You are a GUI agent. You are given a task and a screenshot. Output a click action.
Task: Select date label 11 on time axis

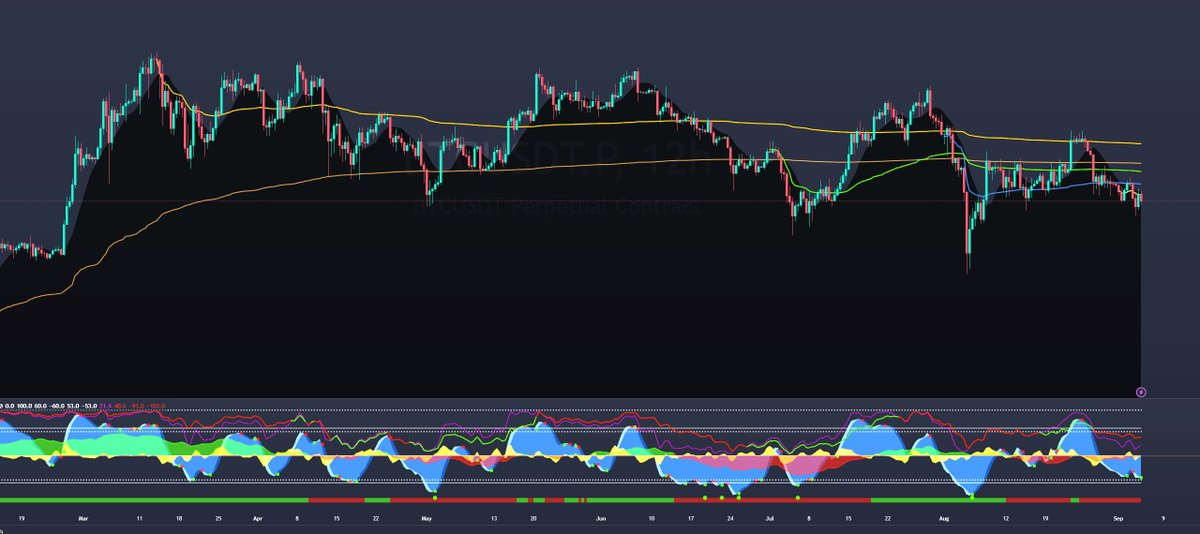[x=140, y=519]
